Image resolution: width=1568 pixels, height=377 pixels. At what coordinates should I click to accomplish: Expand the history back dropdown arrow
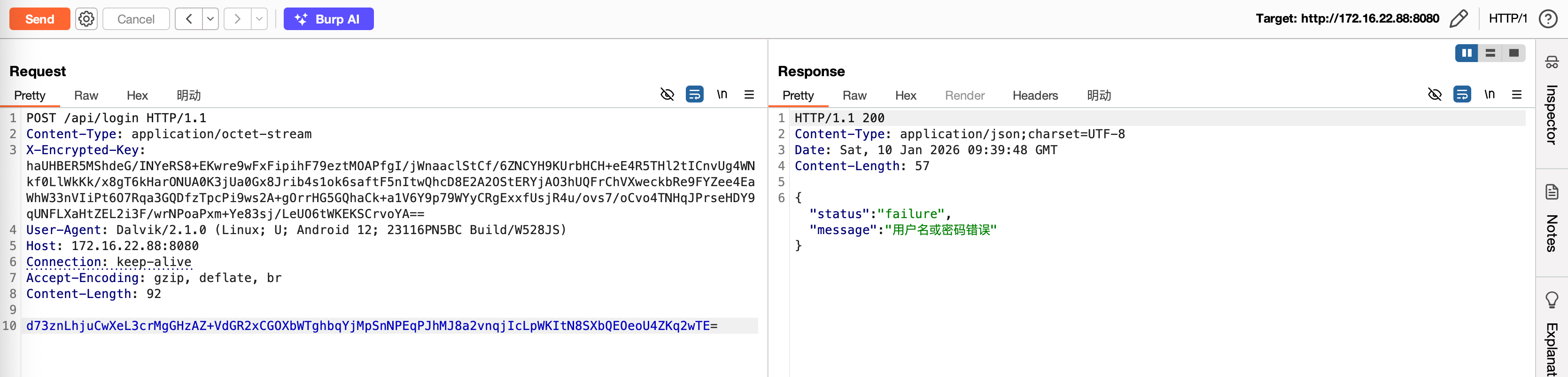click(x=210, y=19)
